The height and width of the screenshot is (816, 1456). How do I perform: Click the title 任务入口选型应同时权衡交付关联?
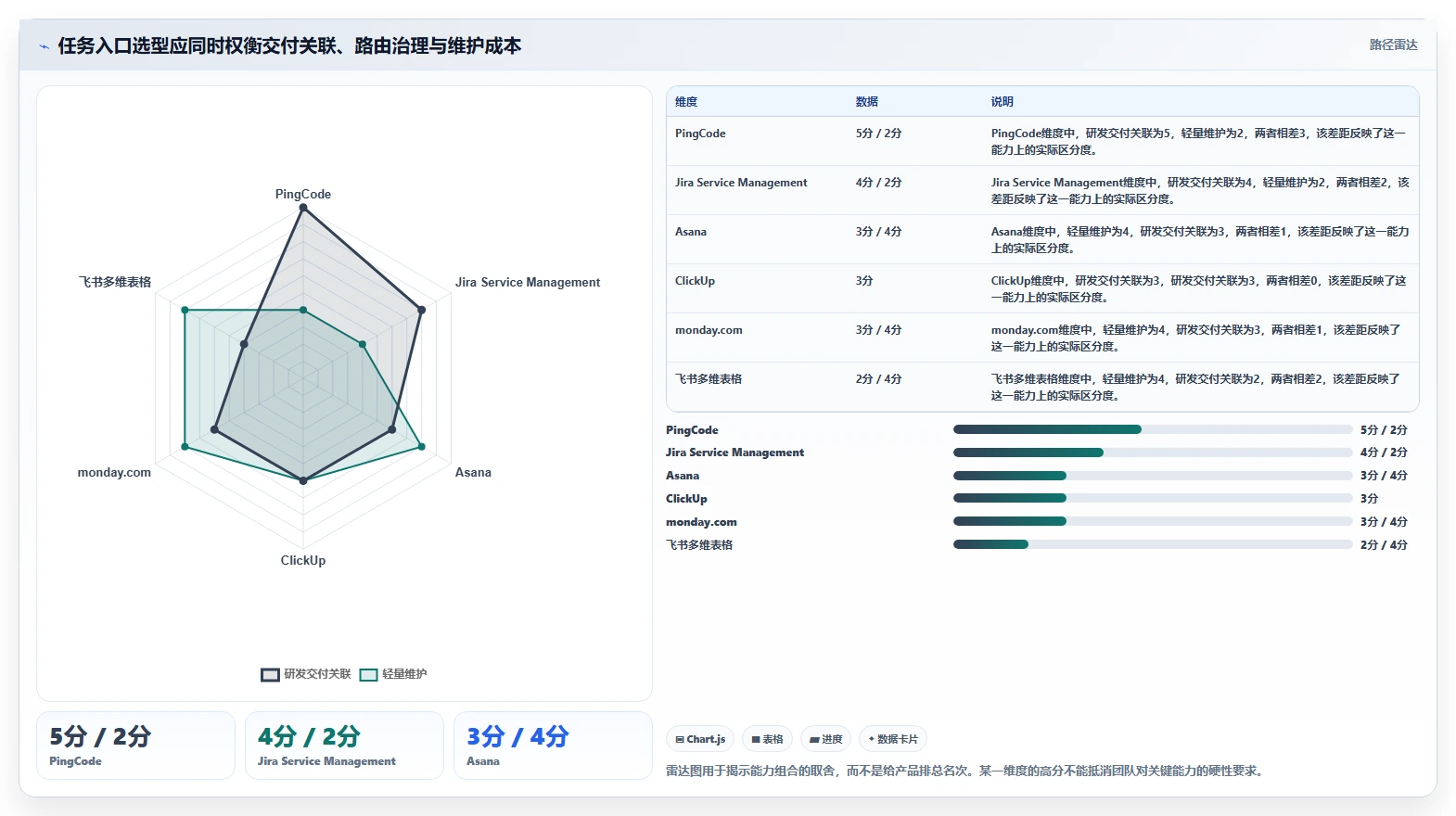[x=289, y=45]
